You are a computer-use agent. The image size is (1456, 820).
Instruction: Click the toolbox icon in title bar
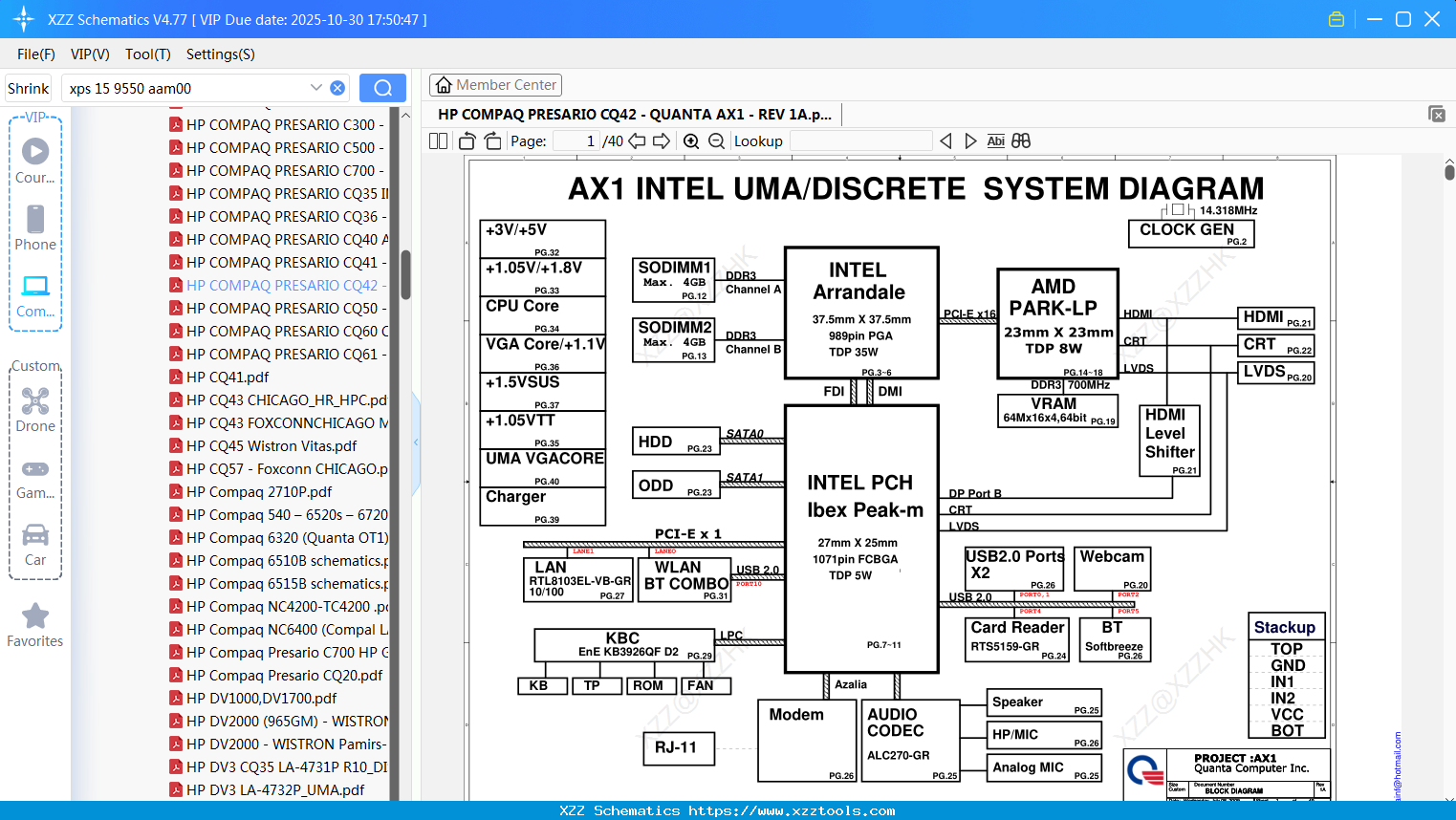(1336, 19)
